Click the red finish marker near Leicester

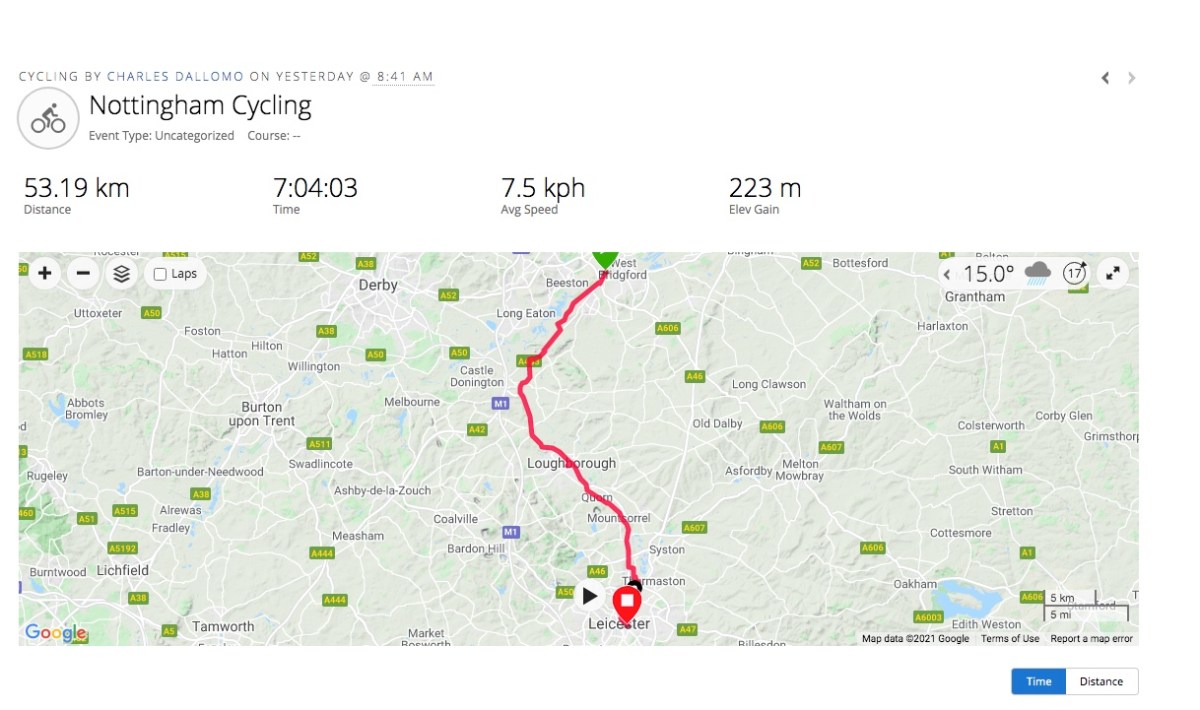[625, 603]
